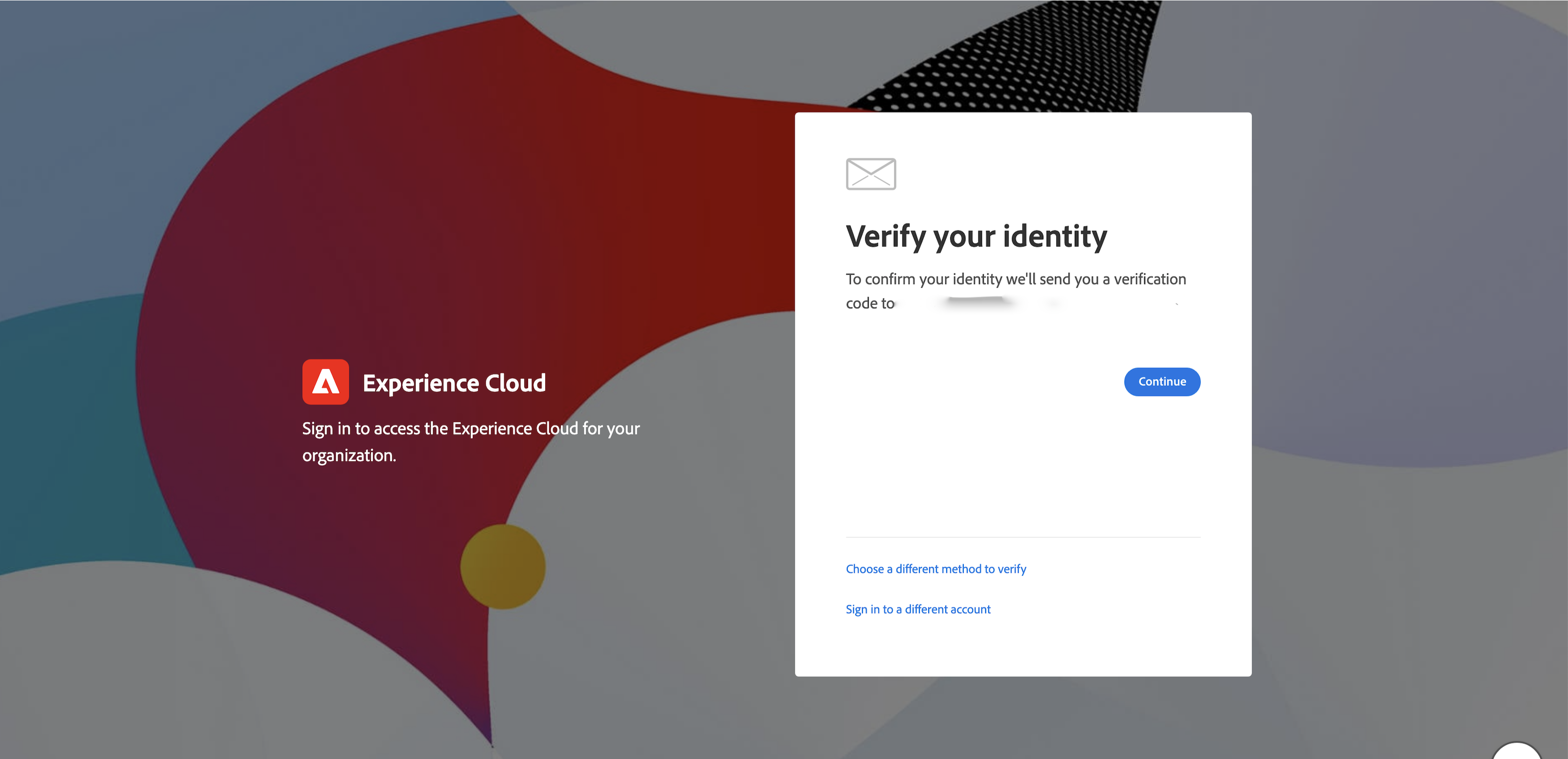Click the Verify your identity heading
This screenshot has width=1568, height=759.
(x=976, y=237)
